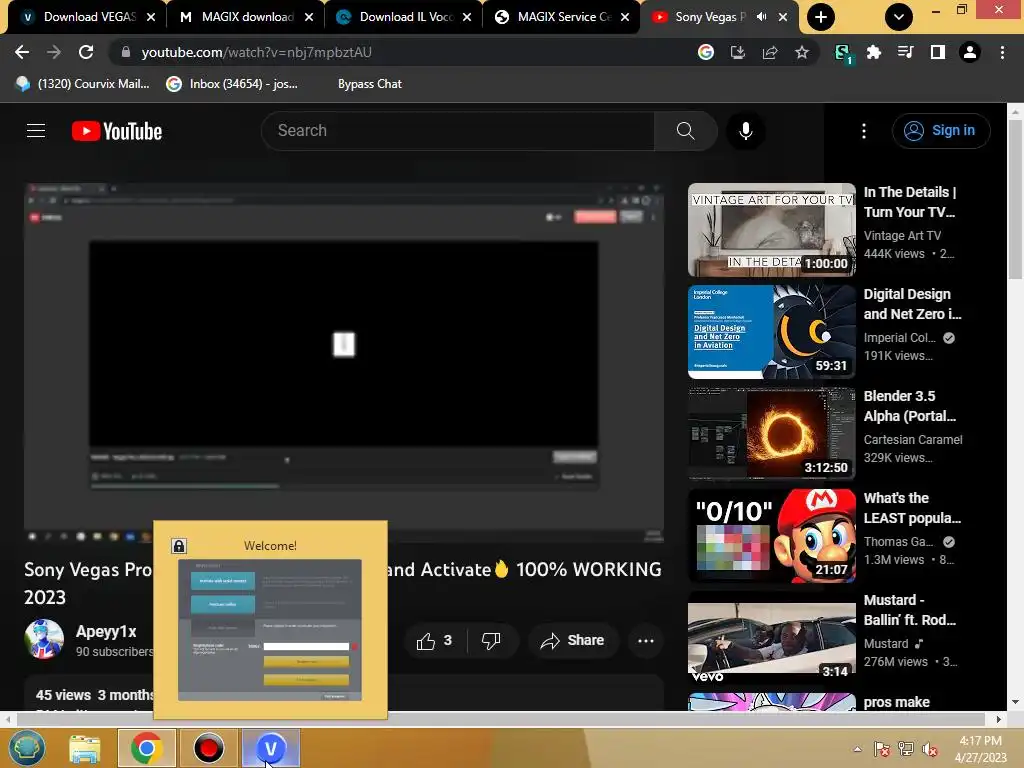Screen dimensions: 1024x768
Task: Close the MAGIX download tab
Action: [x=309, y=17]
